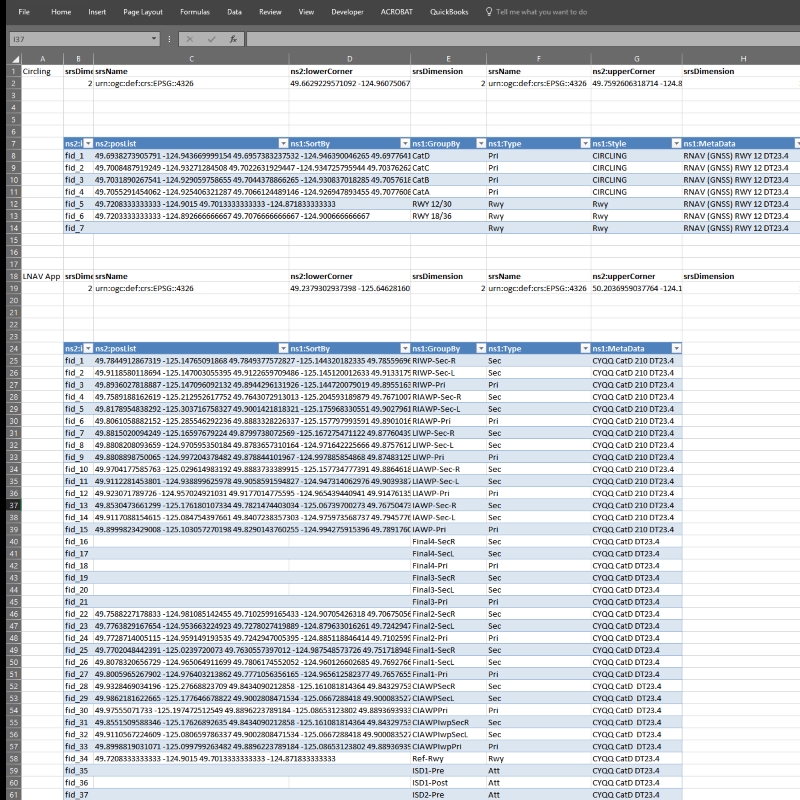Open ns1:Type filter arrow in lower table
Screen dimensions: 800x800
pyautogui.click(x=585, y=348)
